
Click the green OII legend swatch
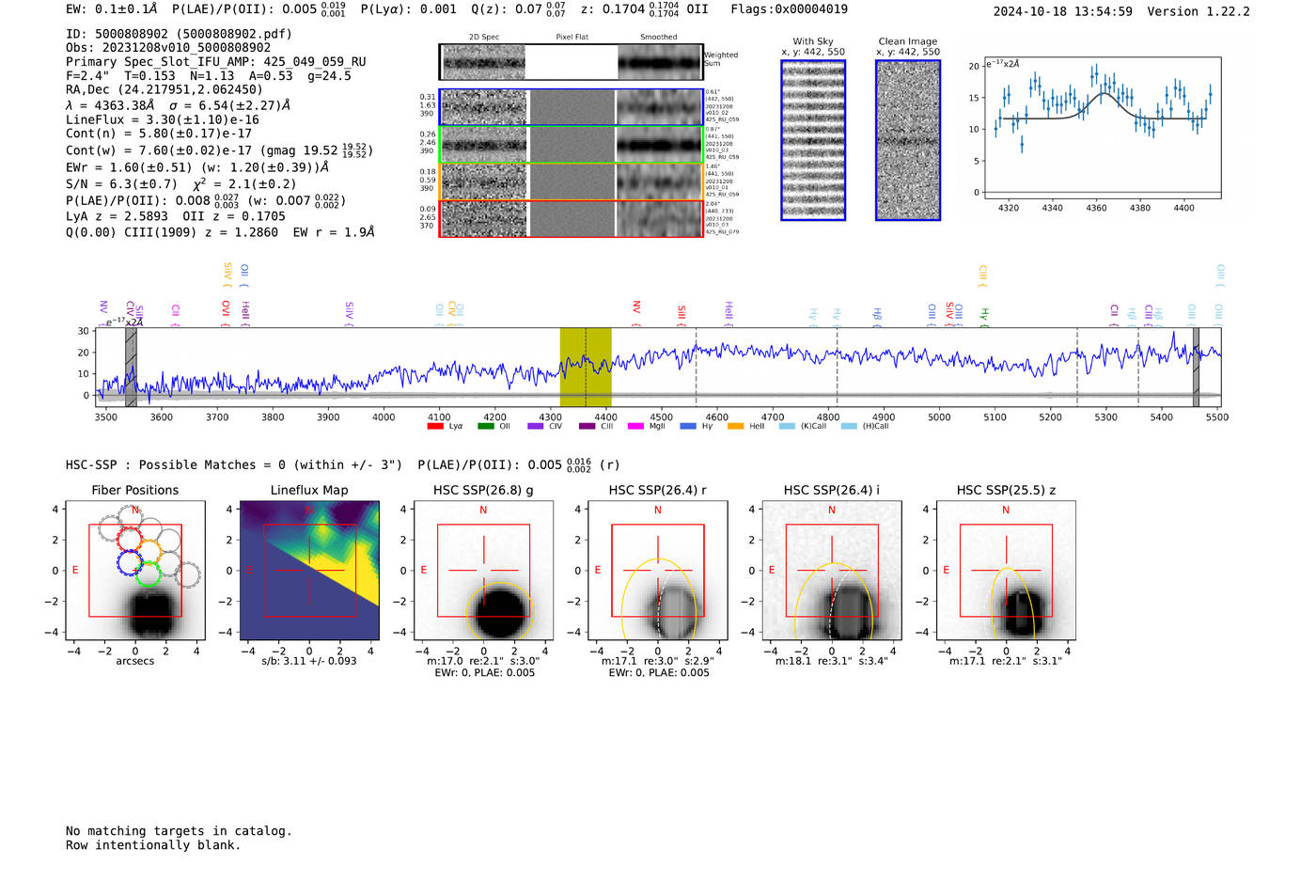point(485,427)
